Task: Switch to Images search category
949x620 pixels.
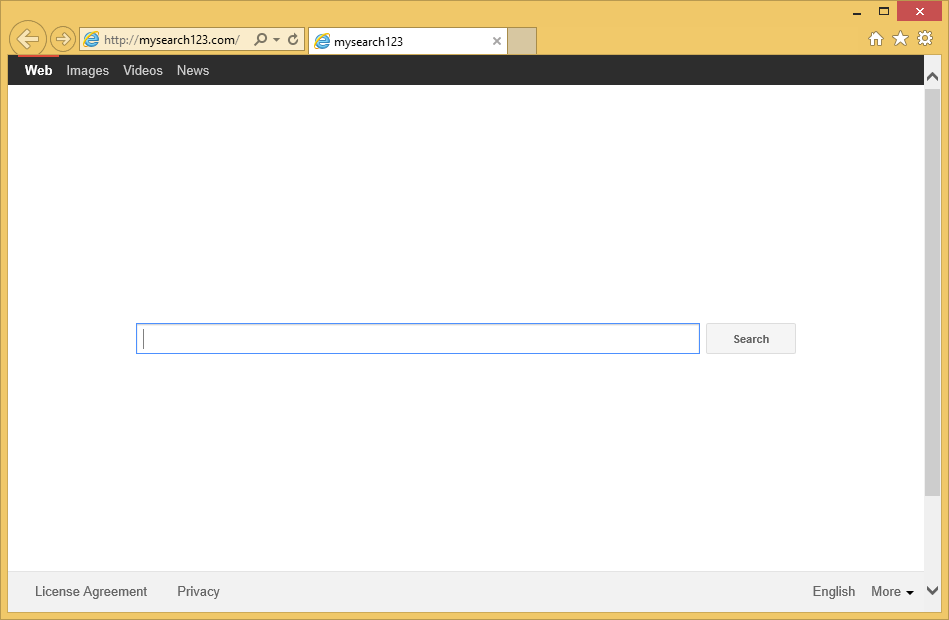Action: point(88,71)
